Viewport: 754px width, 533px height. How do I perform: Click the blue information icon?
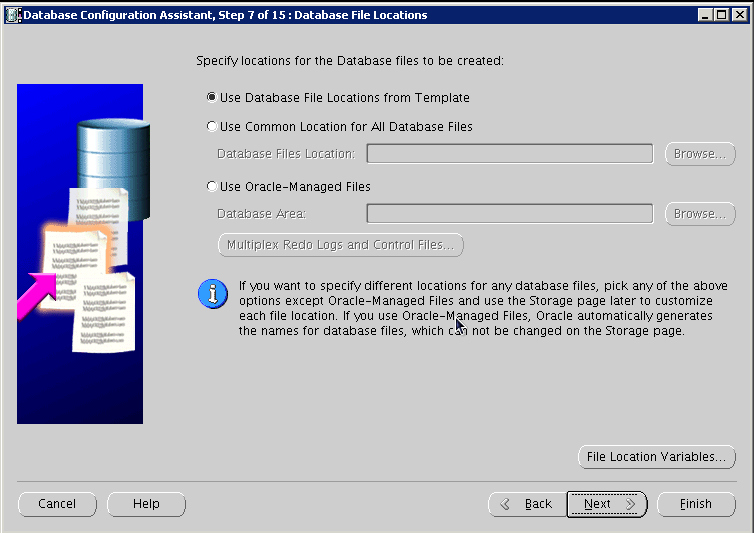pos(213,293)
